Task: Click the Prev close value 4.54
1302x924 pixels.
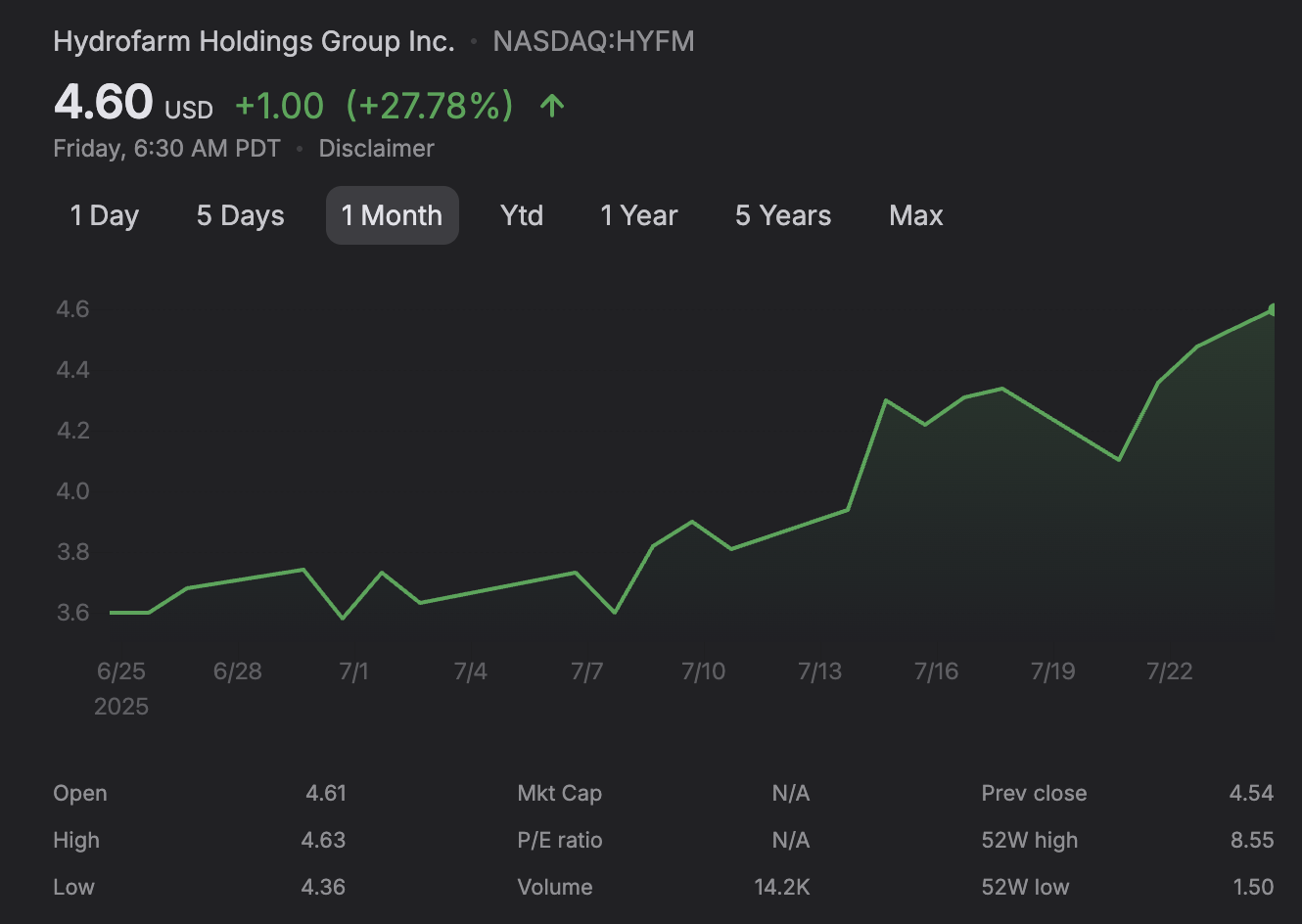Action: tap(1251, 793)
